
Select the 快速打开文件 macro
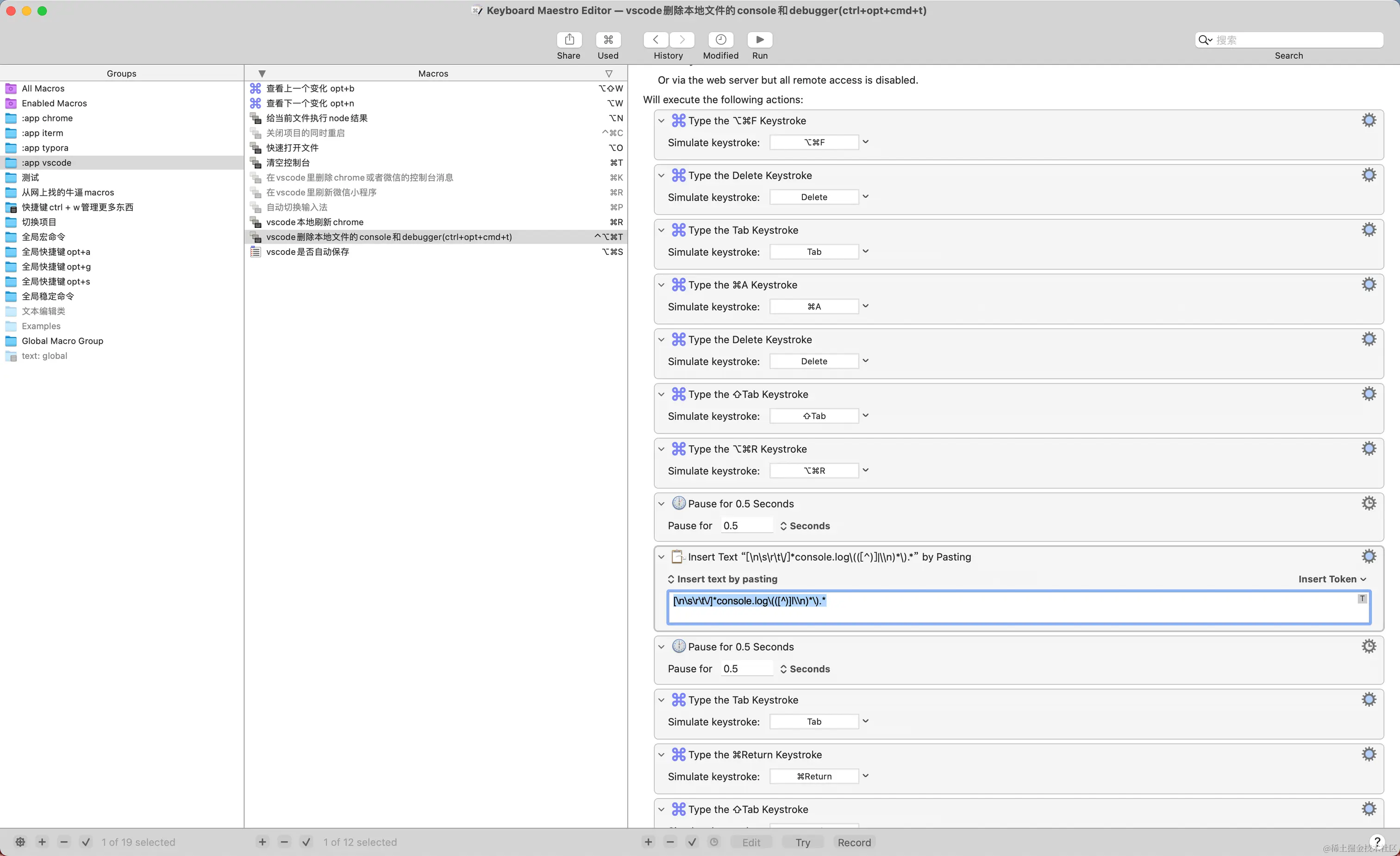pos(436,148)
